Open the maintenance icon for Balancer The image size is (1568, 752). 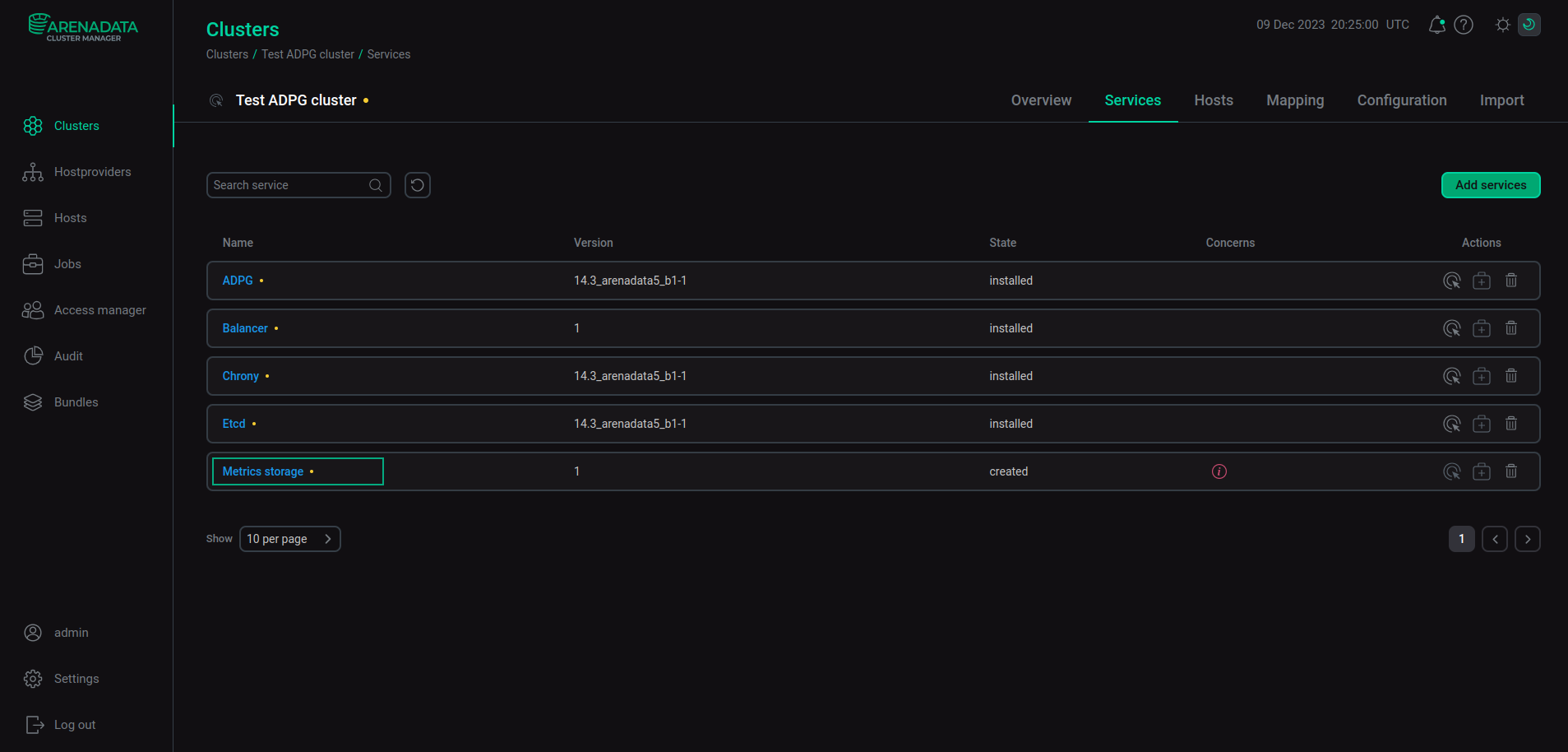tap(1482, 328)
